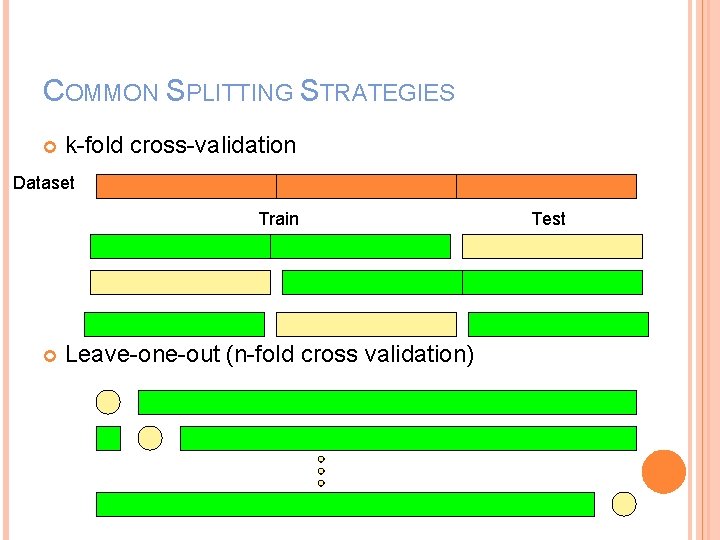The width and height of the screenshot is (720, 540).
Task: Select yellow bar in second k-fold row
Action: pos(180,282)
